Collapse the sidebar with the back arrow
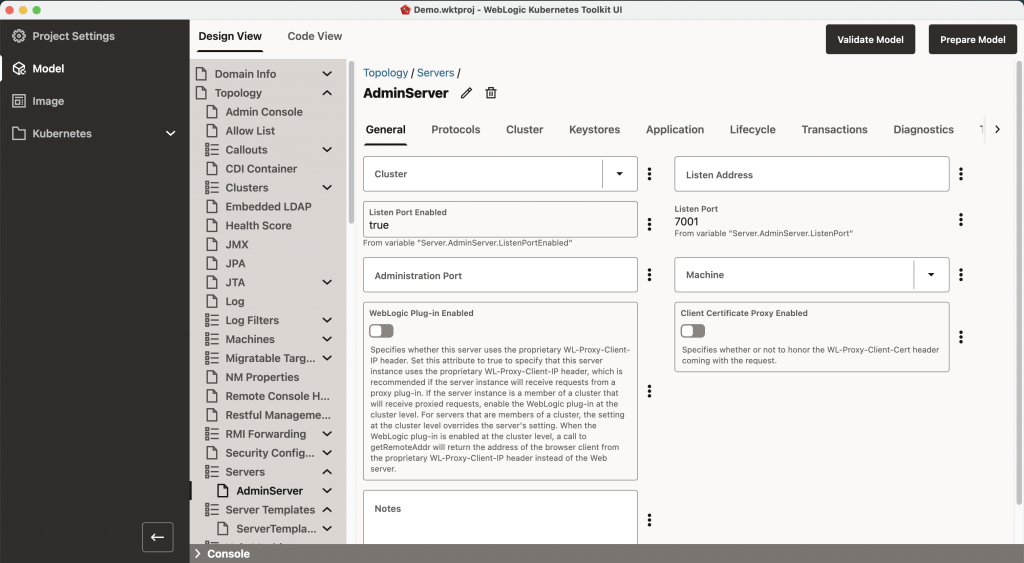1024x563 pixels. pyautogui.click(x=157, y=538)
